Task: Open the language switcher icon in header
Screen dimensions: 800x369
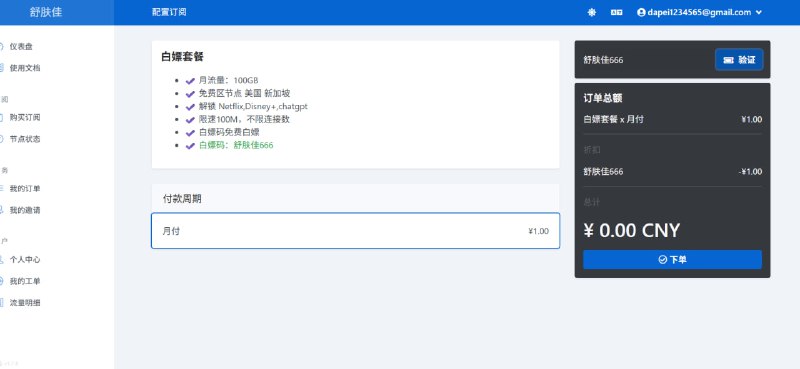Action: (616, 13)
